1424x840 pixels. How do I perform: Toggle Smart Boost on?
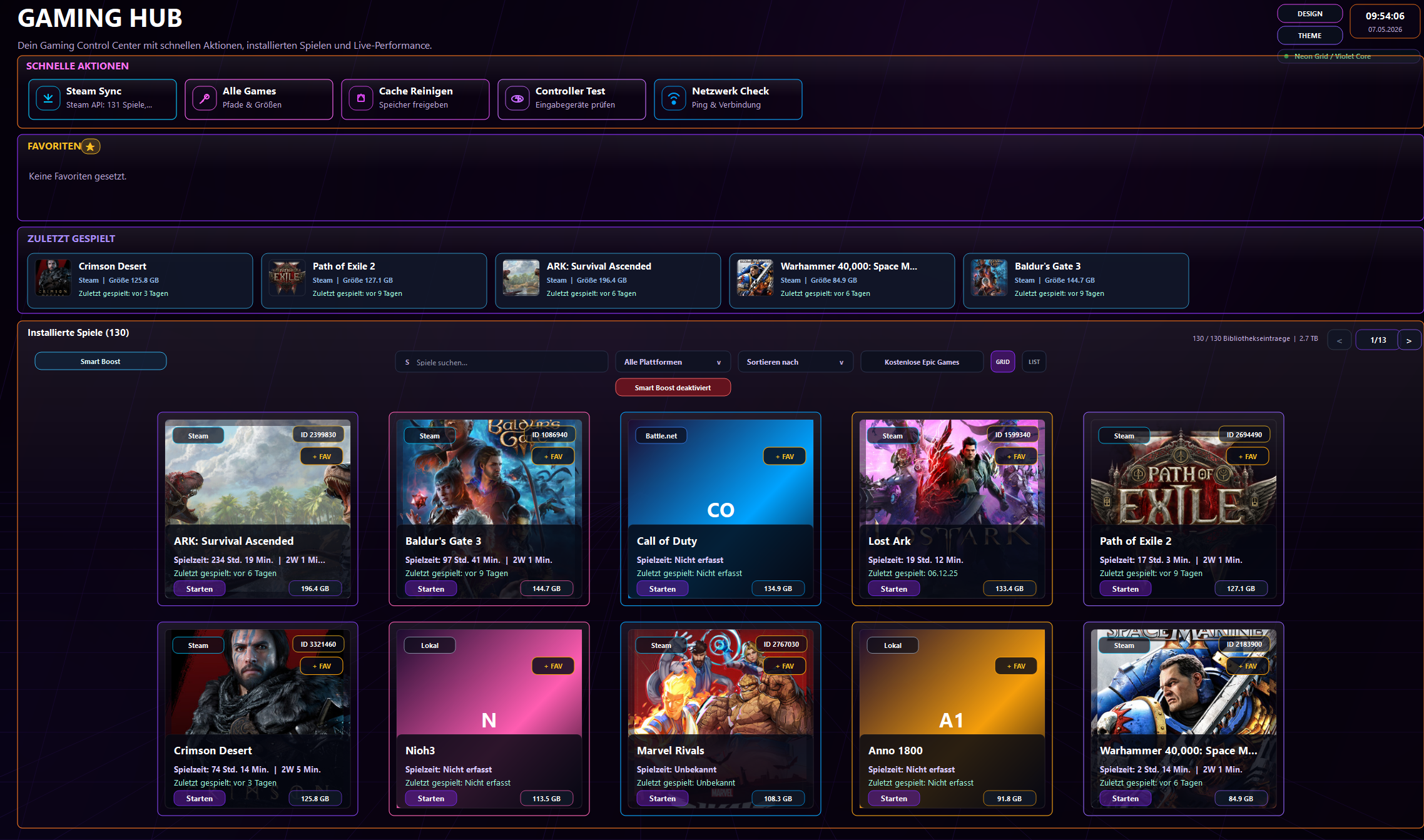pyautogui.click(x=101, y=361)
